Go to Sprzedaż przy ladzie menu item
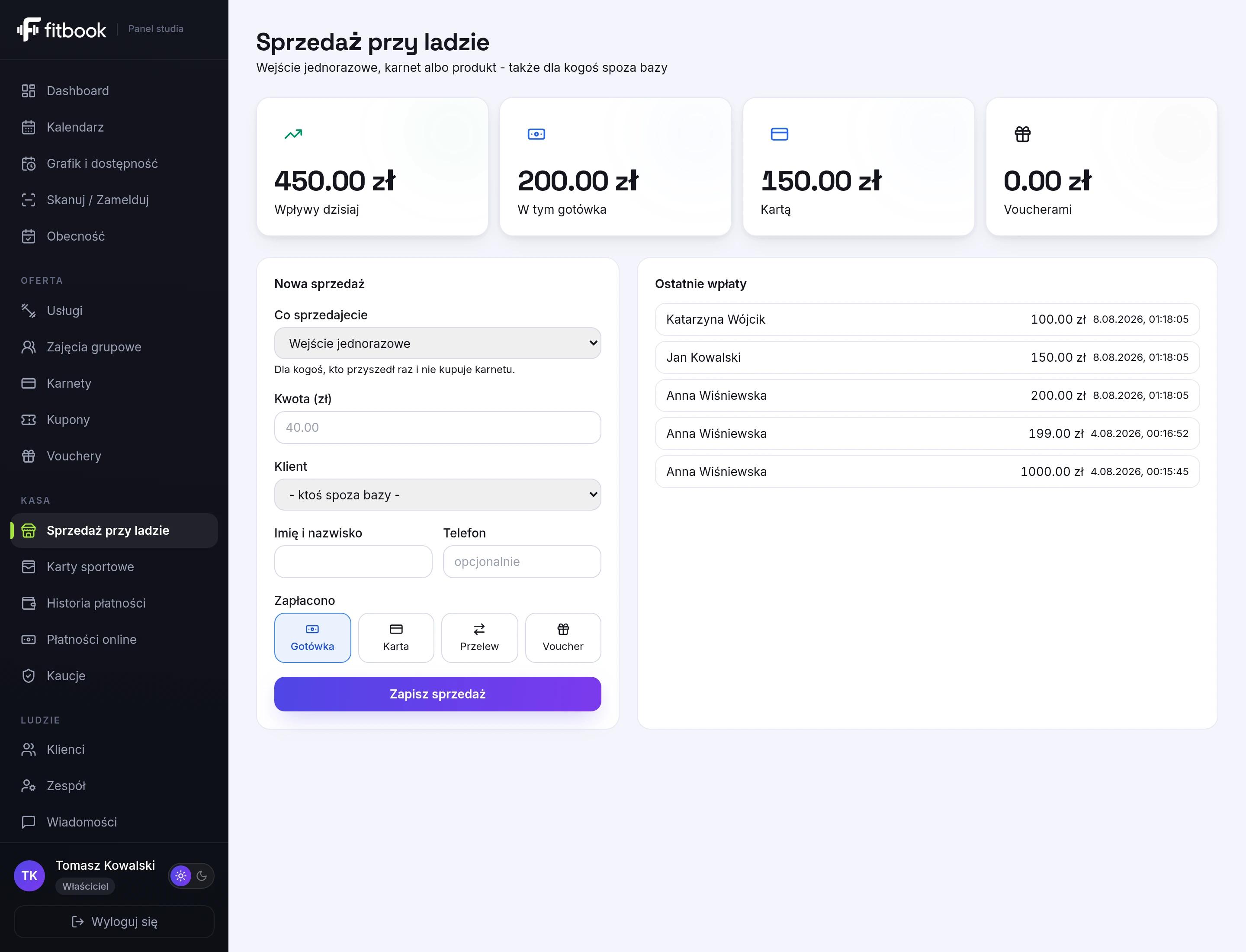The width and height of the screenshot is (1246, 952). pyautogui.click(x=114, y=531)
